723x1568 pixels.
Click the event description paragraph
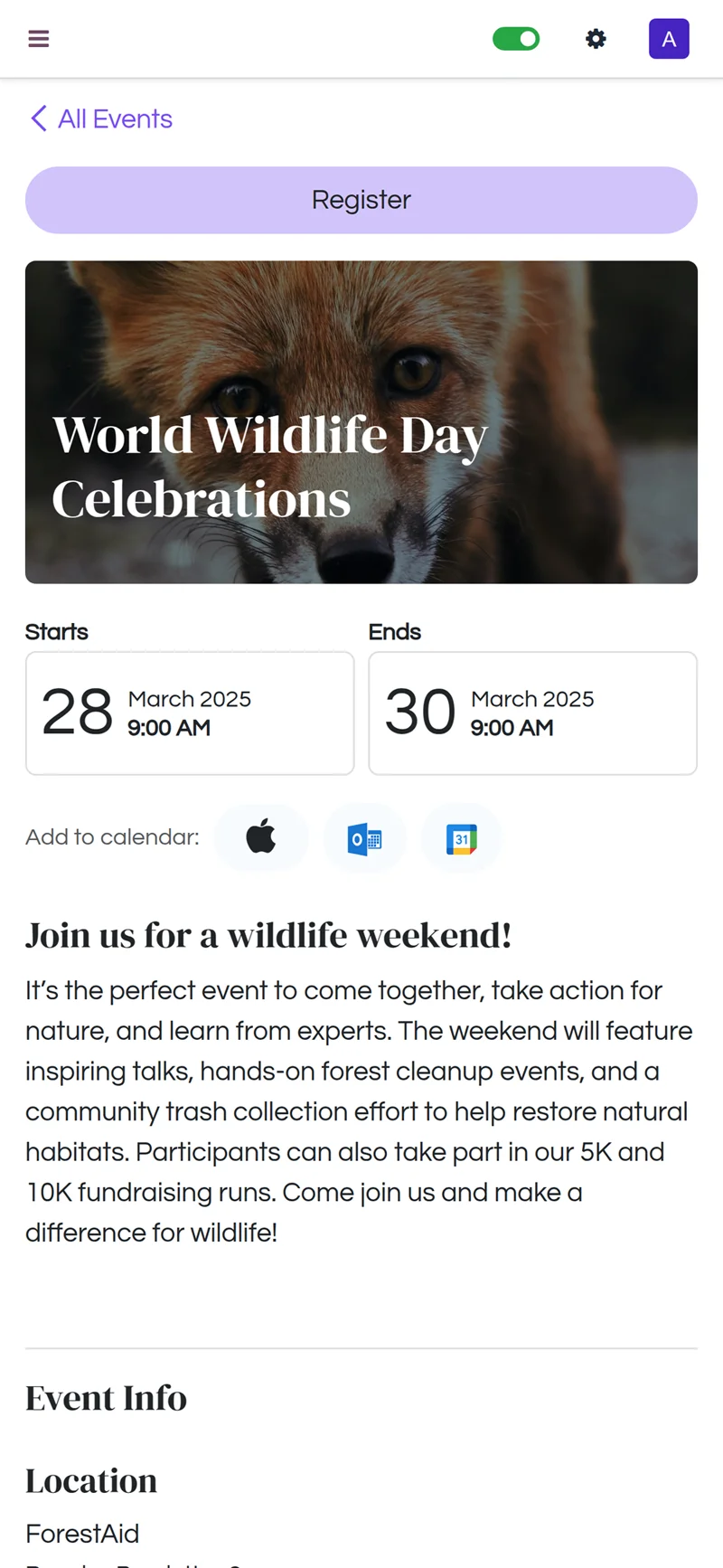tap(360, 1111)
